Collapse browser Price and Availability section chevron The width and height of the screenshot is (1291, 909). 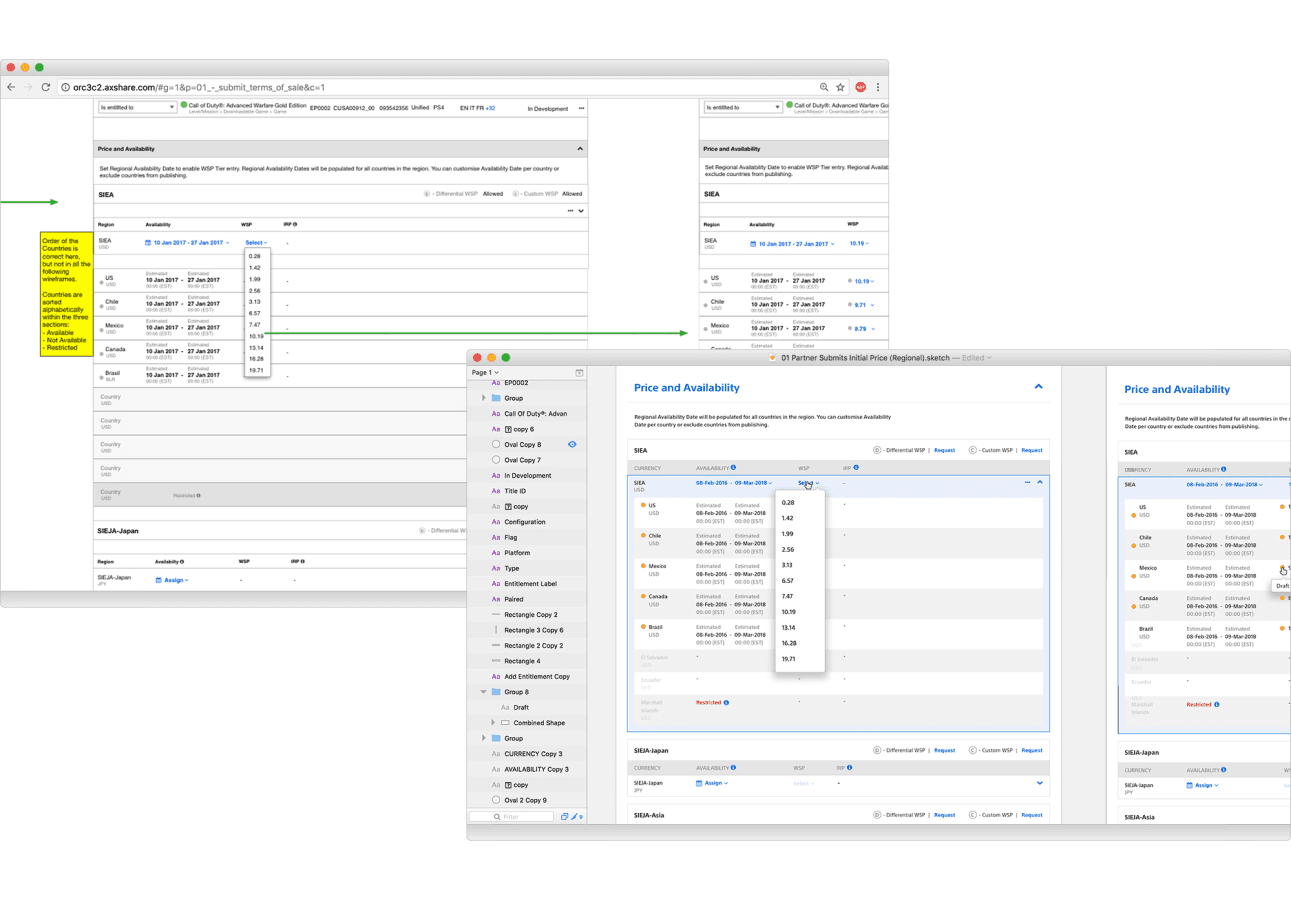coord(580,149)
